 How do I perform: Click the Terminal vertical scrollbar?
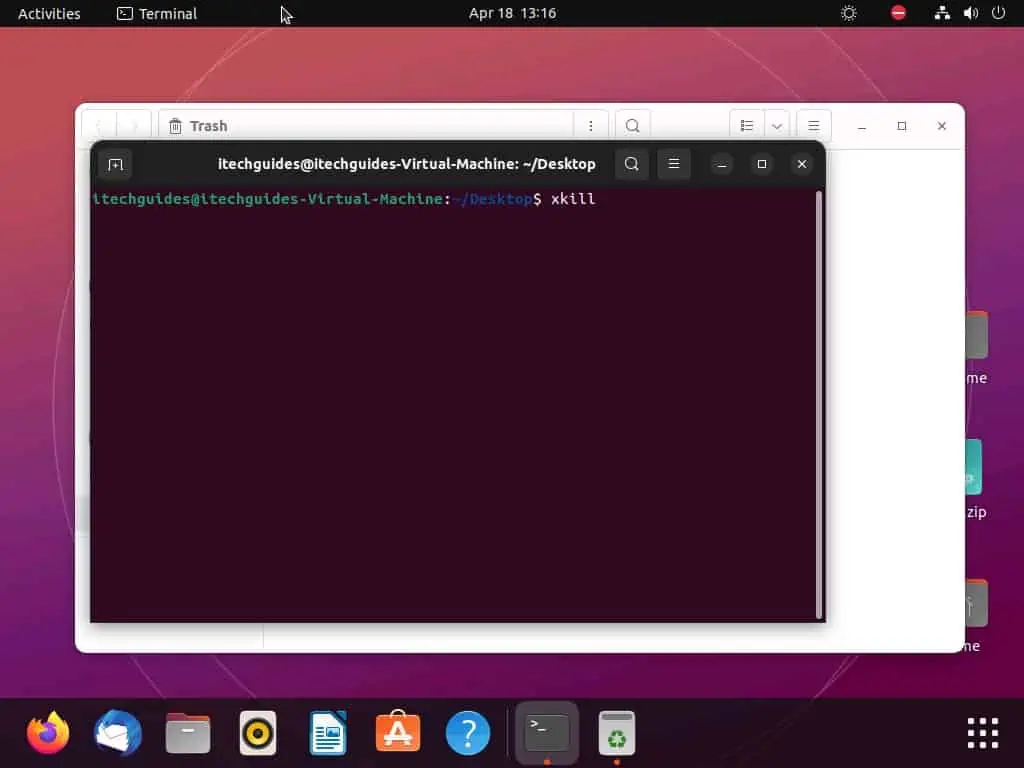tap(819, 405)
